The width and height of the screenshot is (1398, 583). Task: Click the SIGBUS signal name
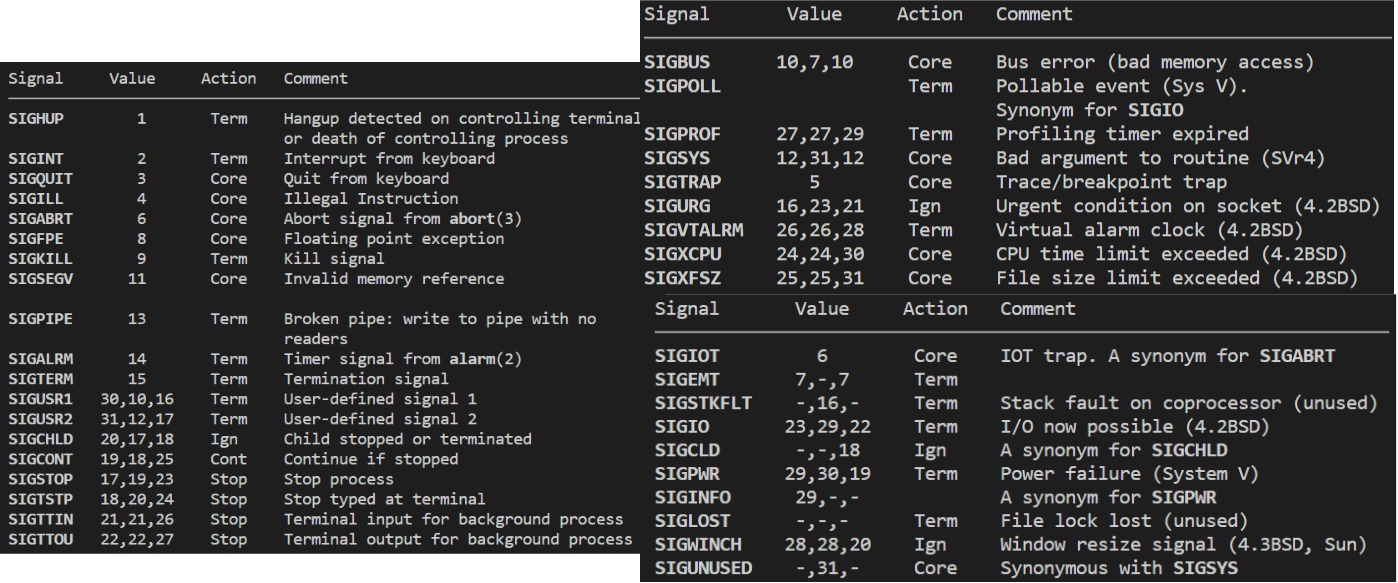(677, 61)
